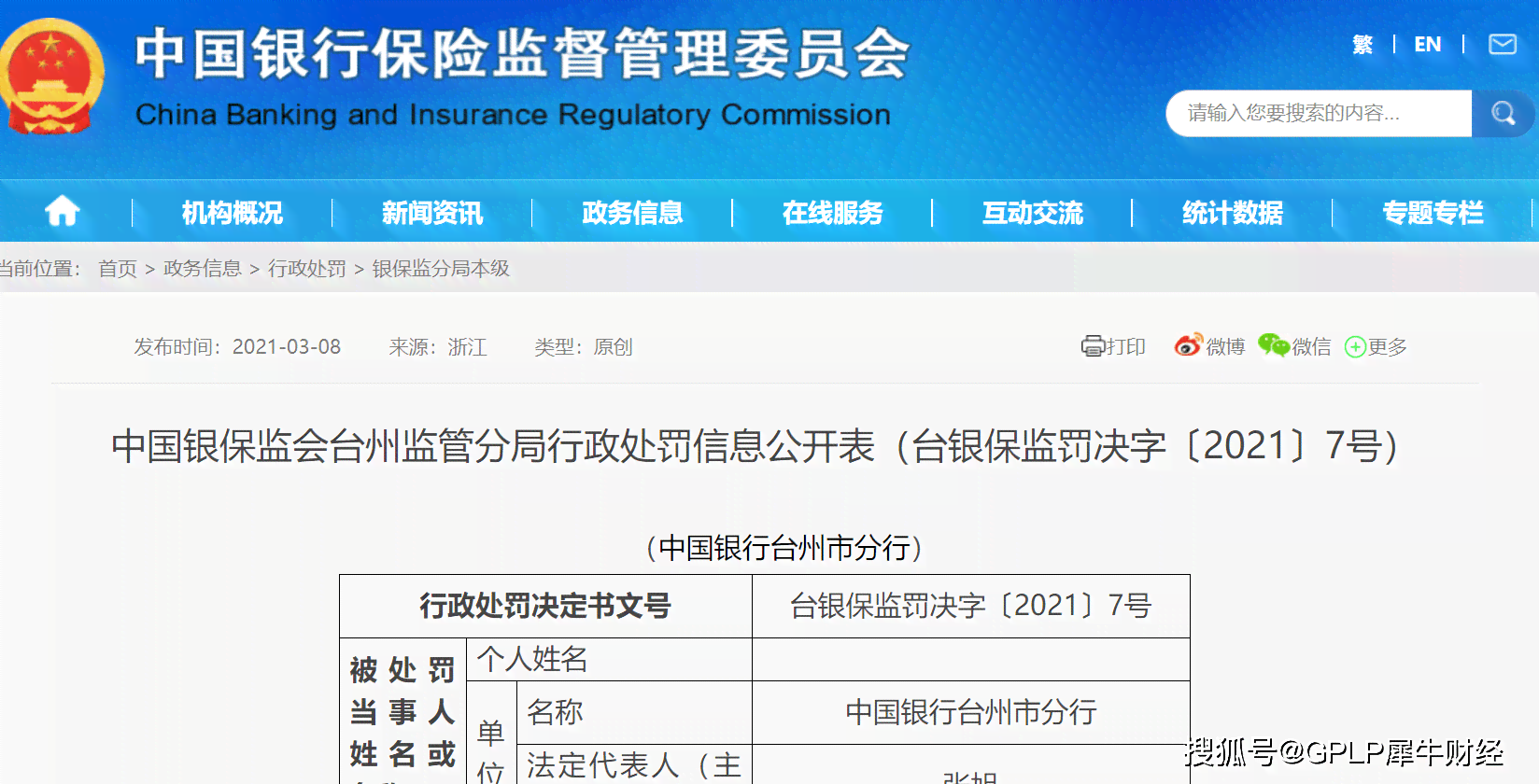Open 机构概况 menu
This screenshot has height=784, width=1539.
233,213
